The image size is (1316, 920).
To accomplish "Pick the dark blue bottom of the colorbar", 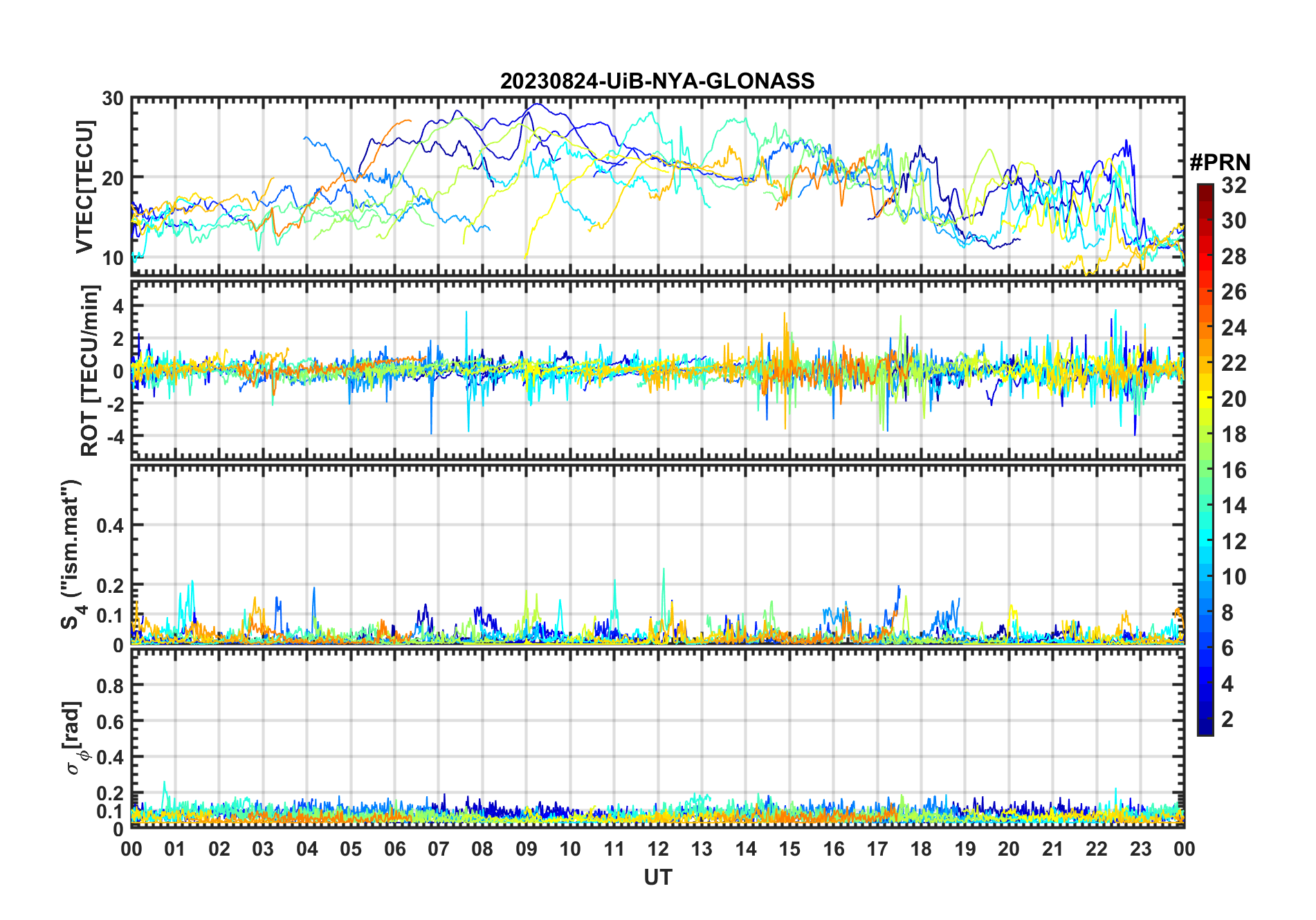I will (x=1205, y=729).
